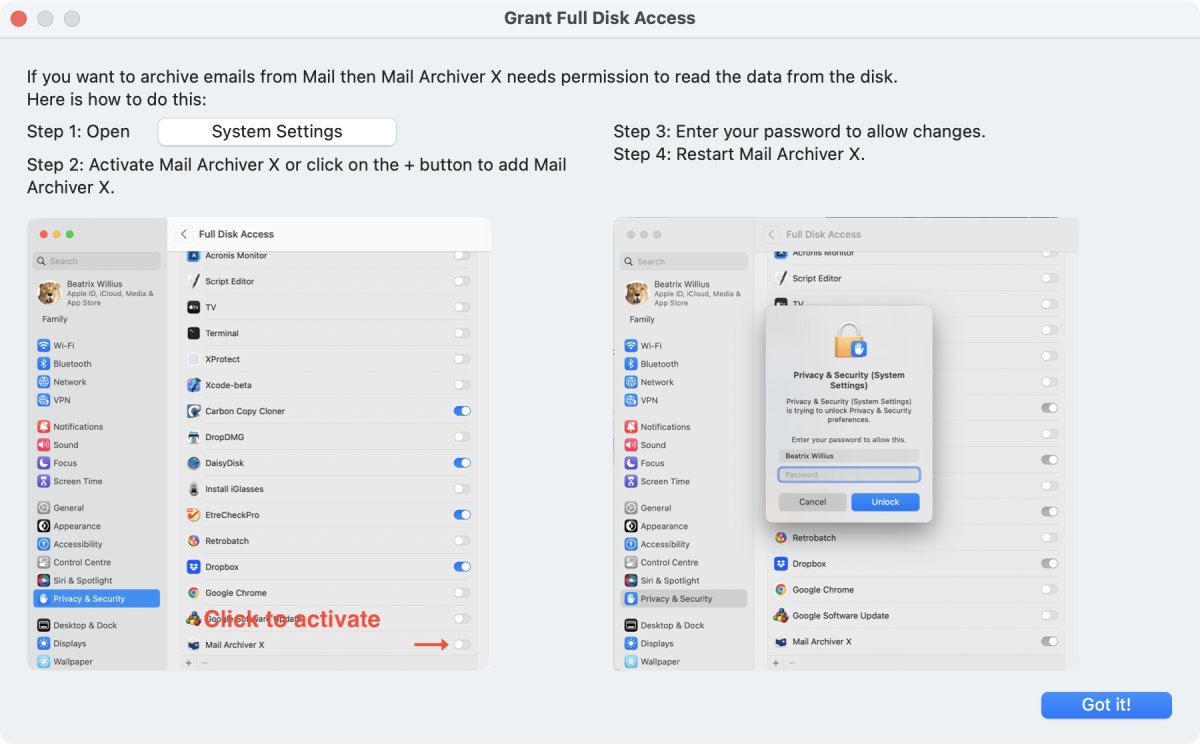1200x744 pixels.
Task: Click the Password field in the unlock dialog
Action: click(x=849, y=475)
